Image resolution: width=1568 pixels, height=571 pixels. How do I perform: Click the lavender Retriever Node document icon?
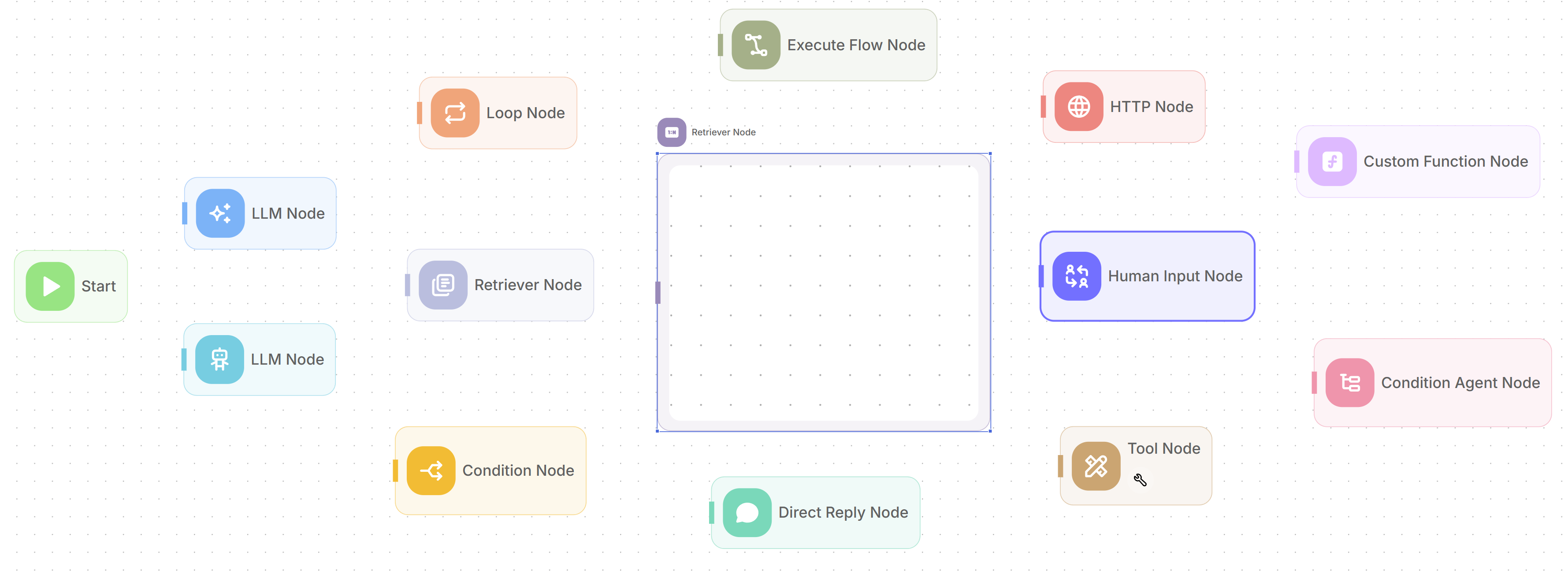442,285
